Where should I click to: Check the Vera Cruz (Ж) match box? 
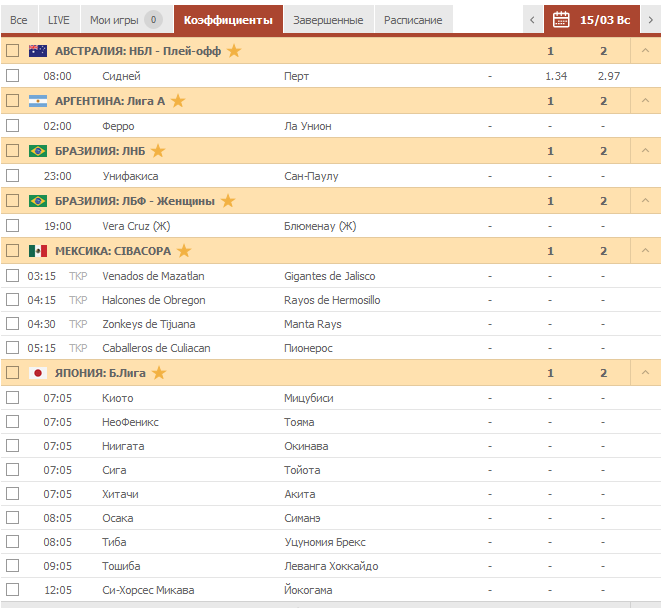tap(12, 226)
